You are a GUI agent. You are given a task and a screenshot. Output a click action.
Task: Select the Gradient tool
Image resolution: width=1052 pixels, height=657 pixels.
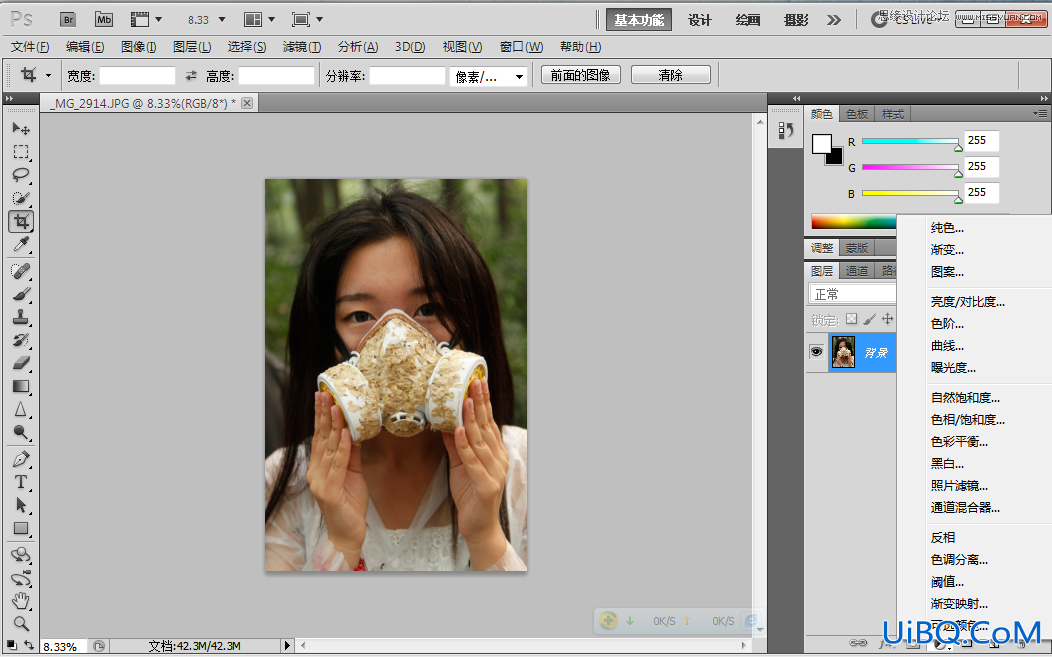point(21,387)
